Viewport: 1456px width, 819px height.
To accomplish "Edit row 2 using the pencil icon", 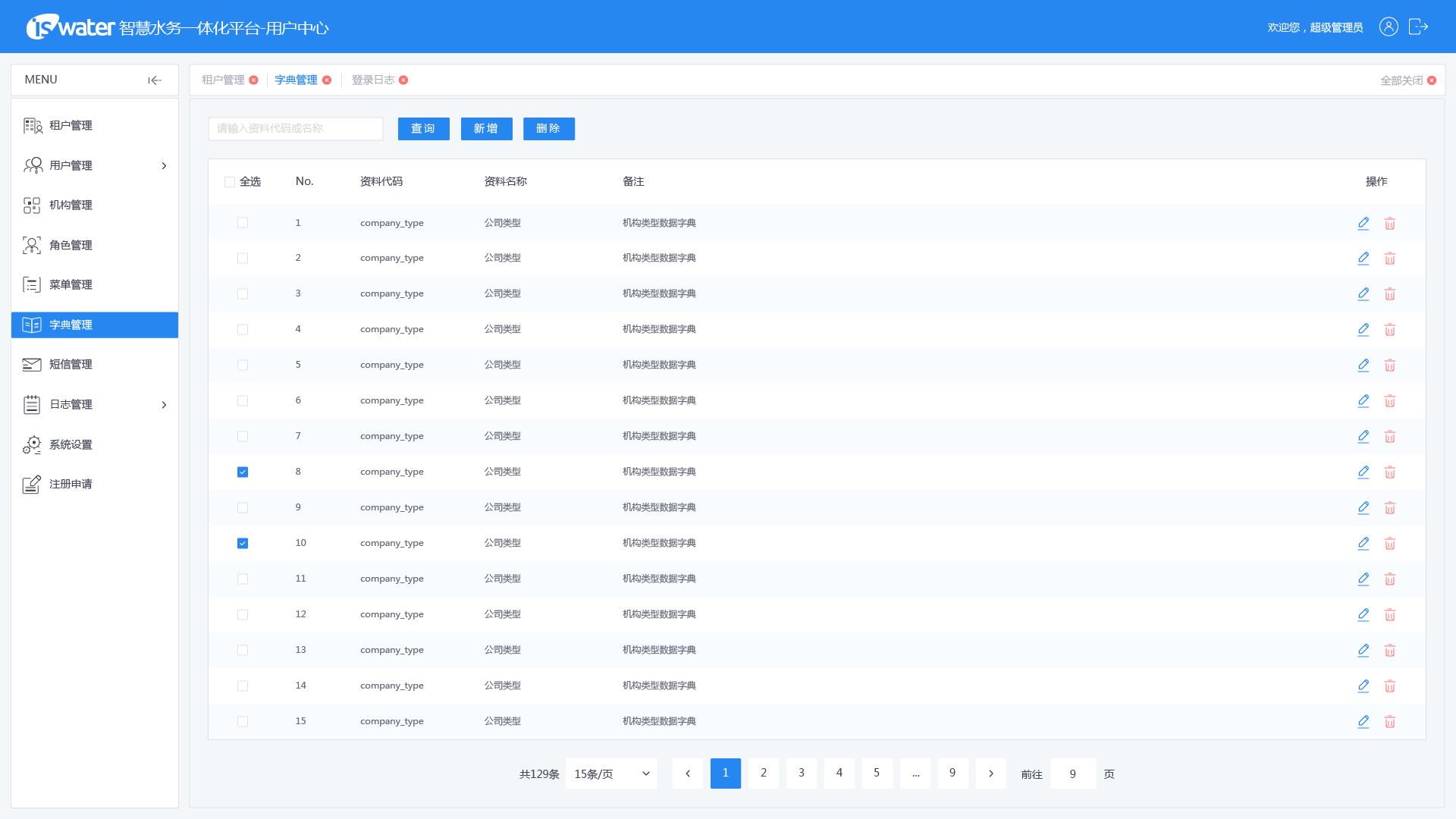I will click(x=1363, y=259).
